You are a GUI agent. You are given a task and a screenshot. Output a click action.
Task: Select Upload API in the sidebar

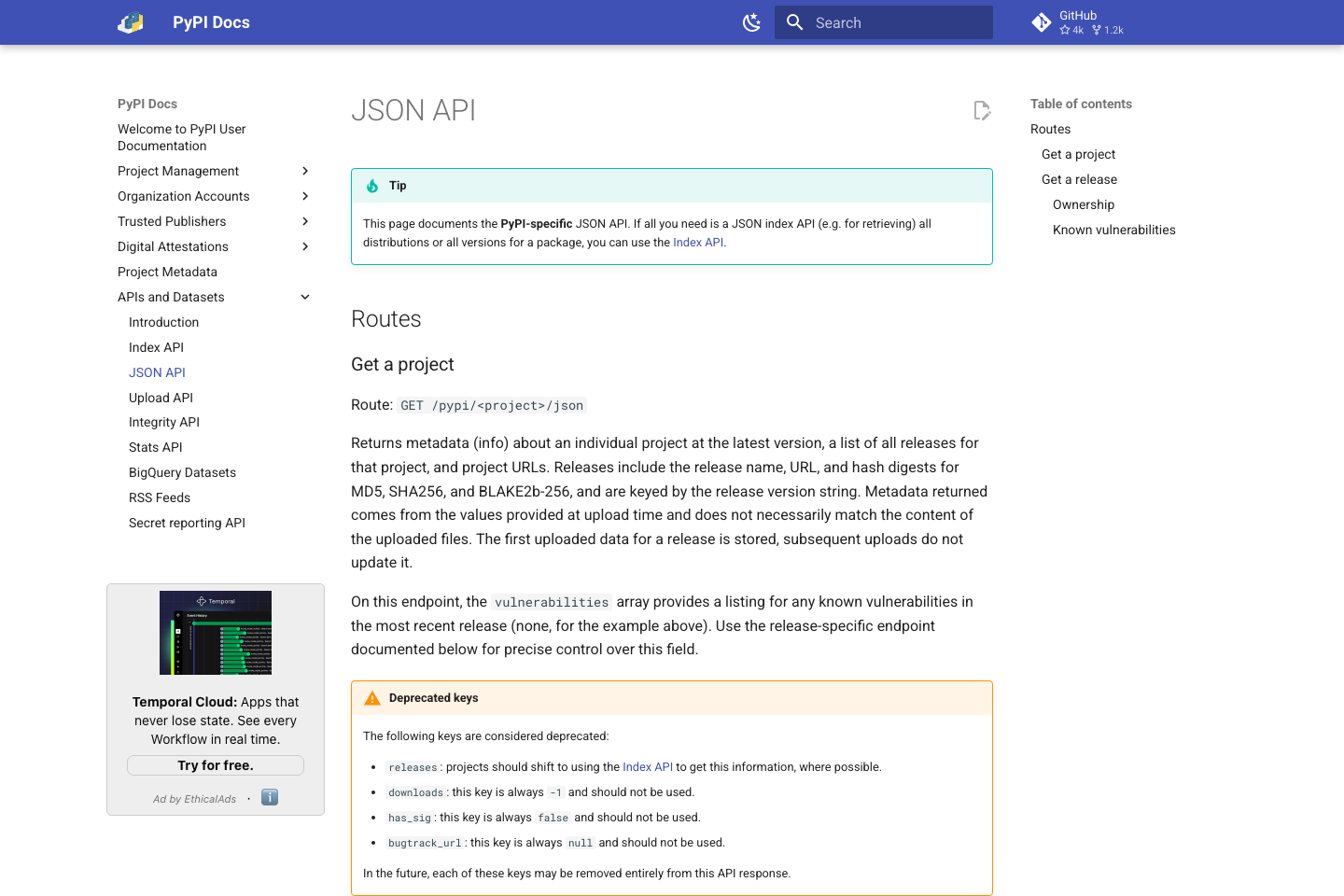pyautogui.click(x=161, y=398)
